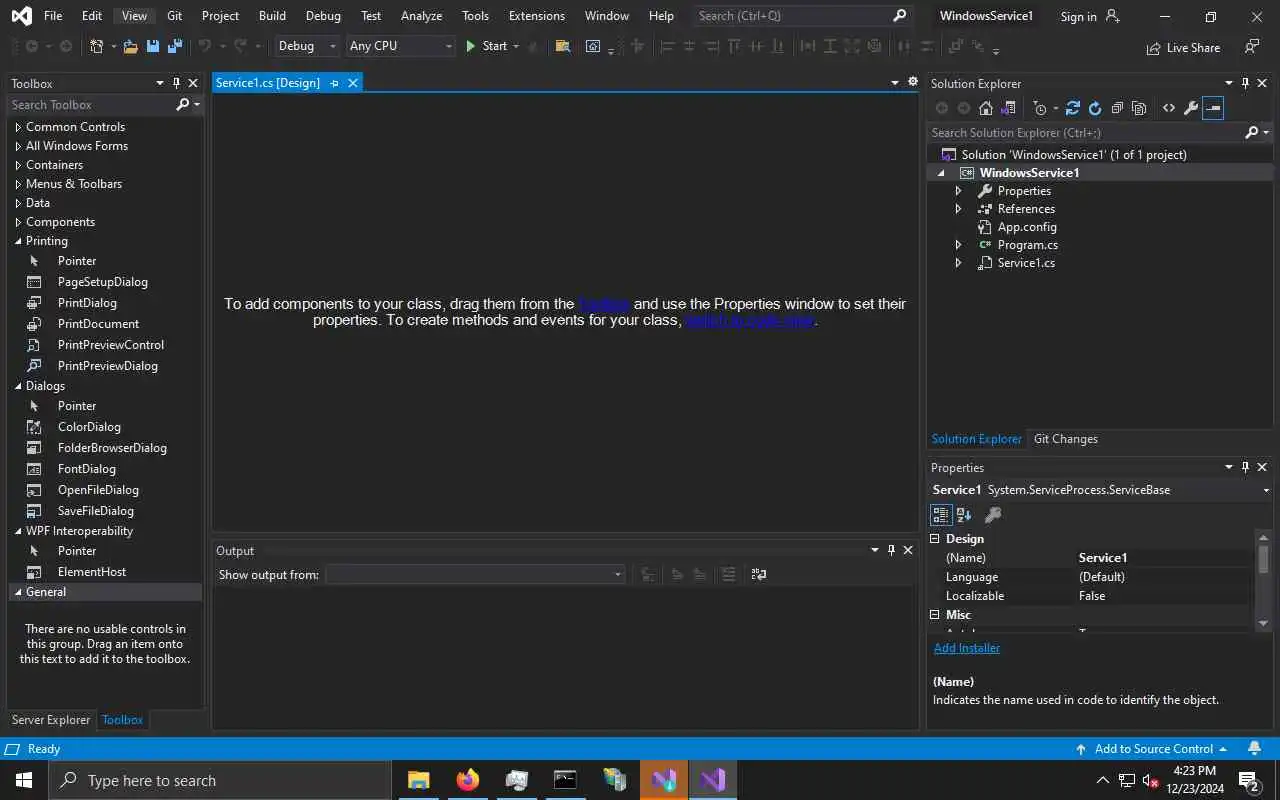Collapse the Dialogs toolbox group
This screenshot has height=800, width=1280.
coord(18,386)
